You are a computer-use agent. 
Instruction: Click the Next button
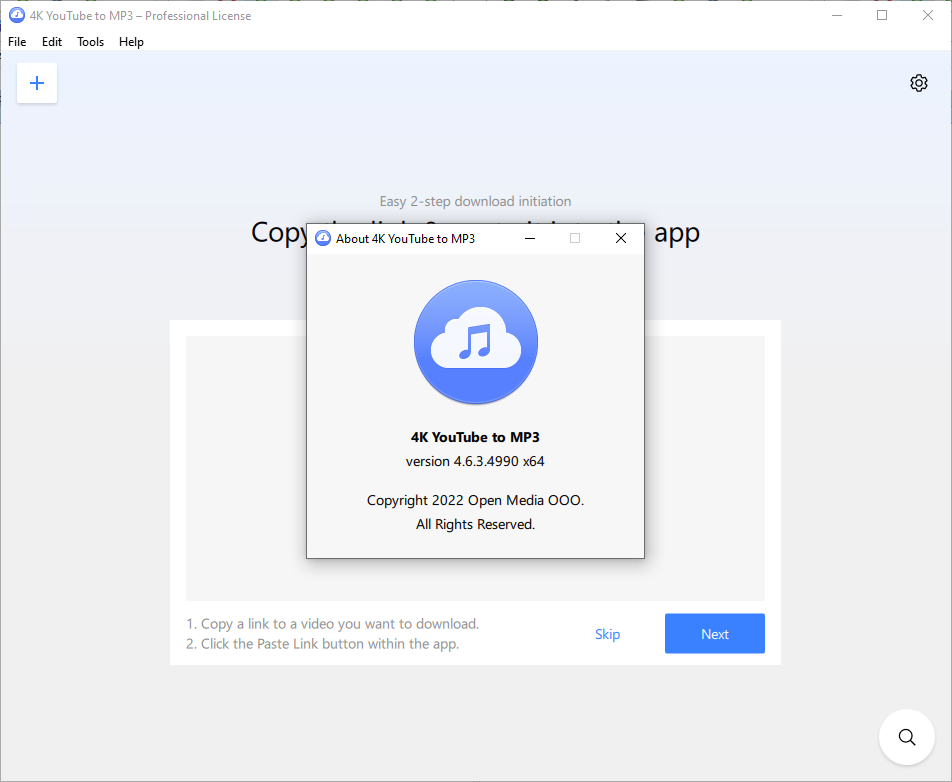click(x=715, y=633)
